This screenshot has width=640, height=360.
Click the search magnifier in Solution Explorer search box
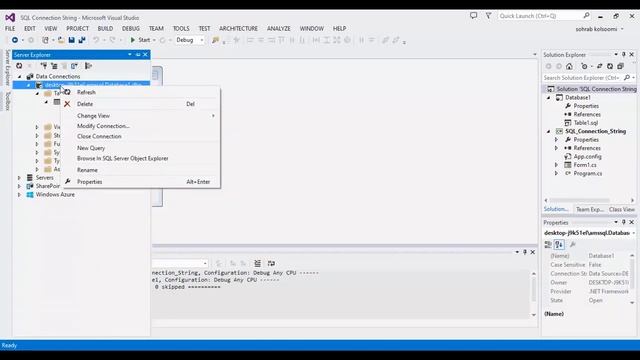[627, 77]
